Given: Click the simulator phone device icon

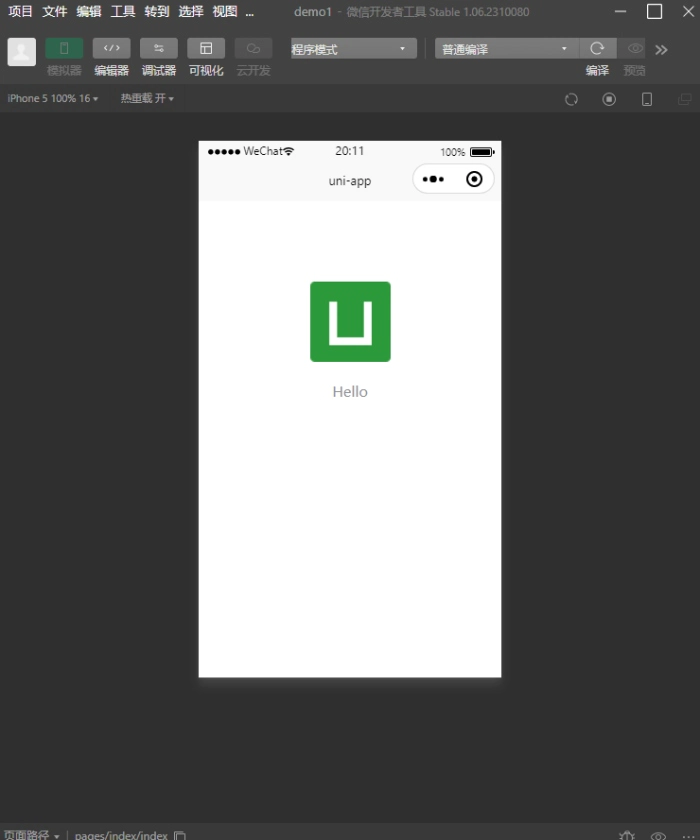Looking at the screenshot, I should click(x=647, y=99).
